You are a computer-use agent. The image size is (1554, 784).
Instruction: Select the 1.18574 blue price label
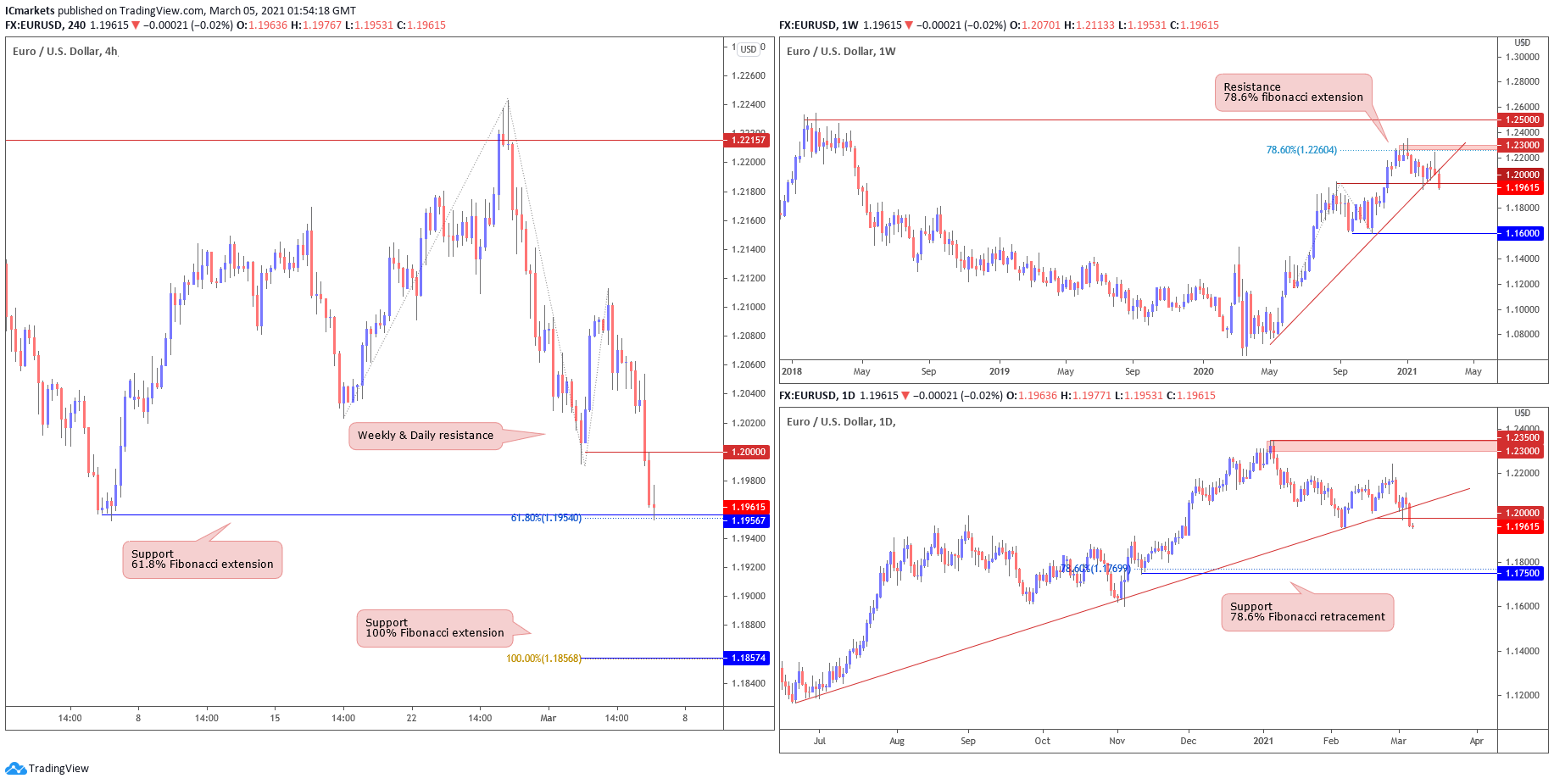pyautogui.click(x=746, y=658)
